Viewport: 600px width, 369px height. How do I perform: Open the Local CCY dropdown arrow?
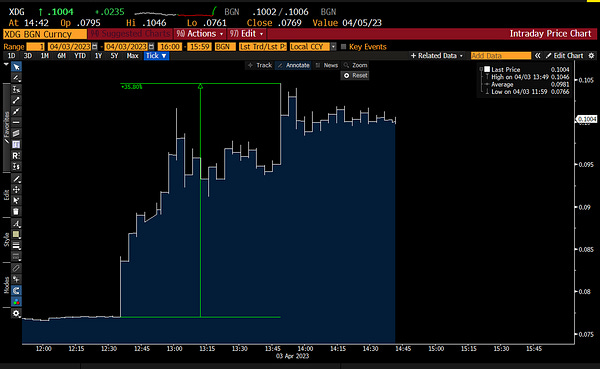coord(333,47)
